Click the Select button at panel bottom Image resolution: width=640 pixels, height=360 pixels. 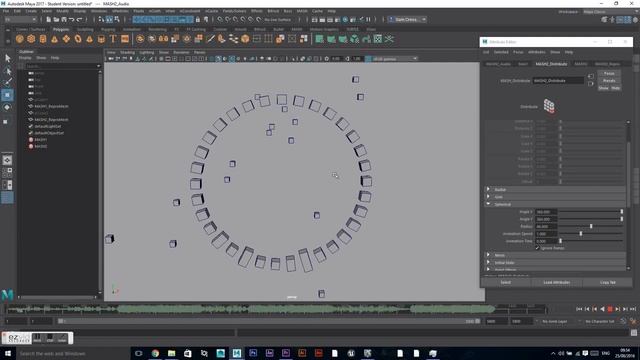click(505, 282)
